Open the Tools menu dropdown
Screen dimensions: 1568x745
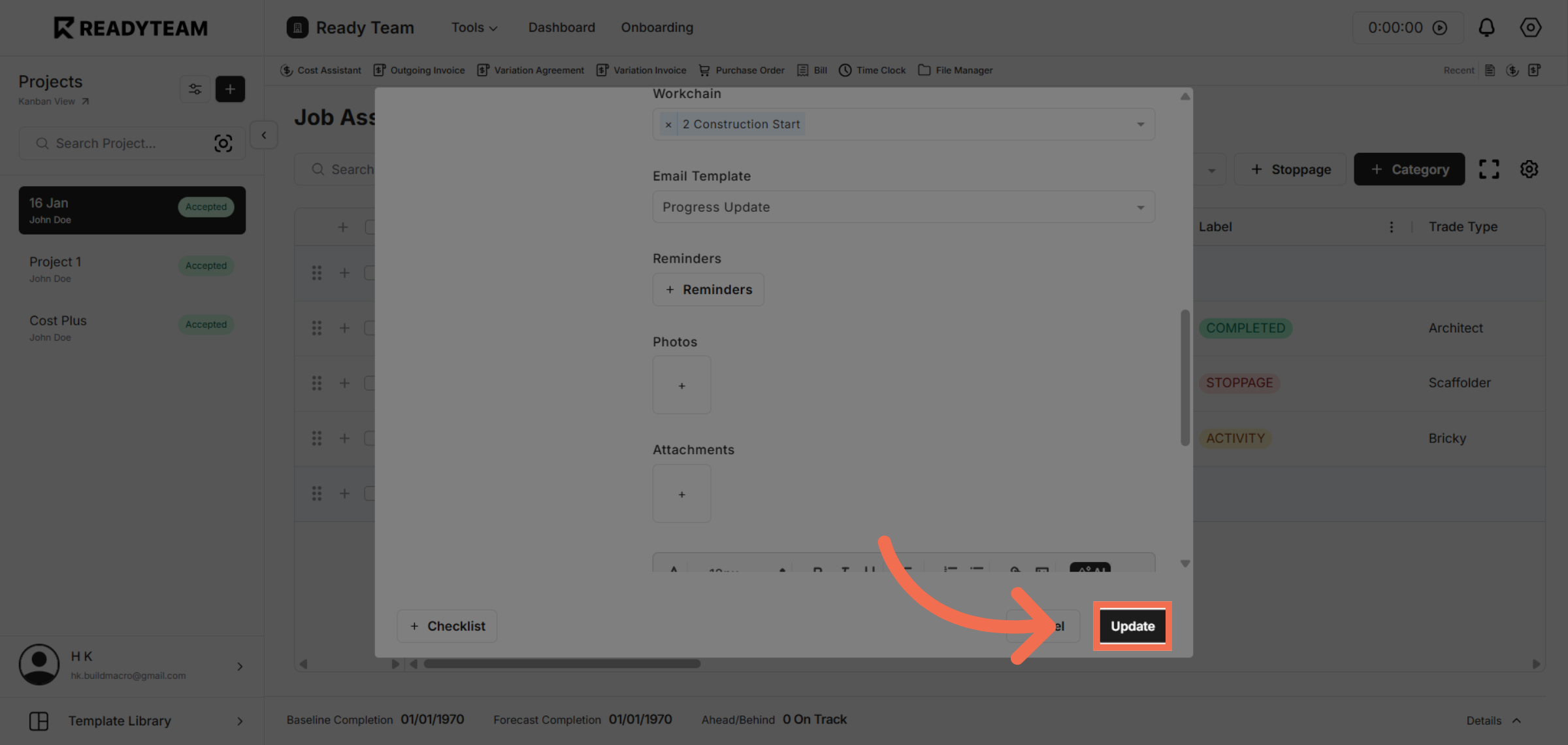(x=474, y=27)
